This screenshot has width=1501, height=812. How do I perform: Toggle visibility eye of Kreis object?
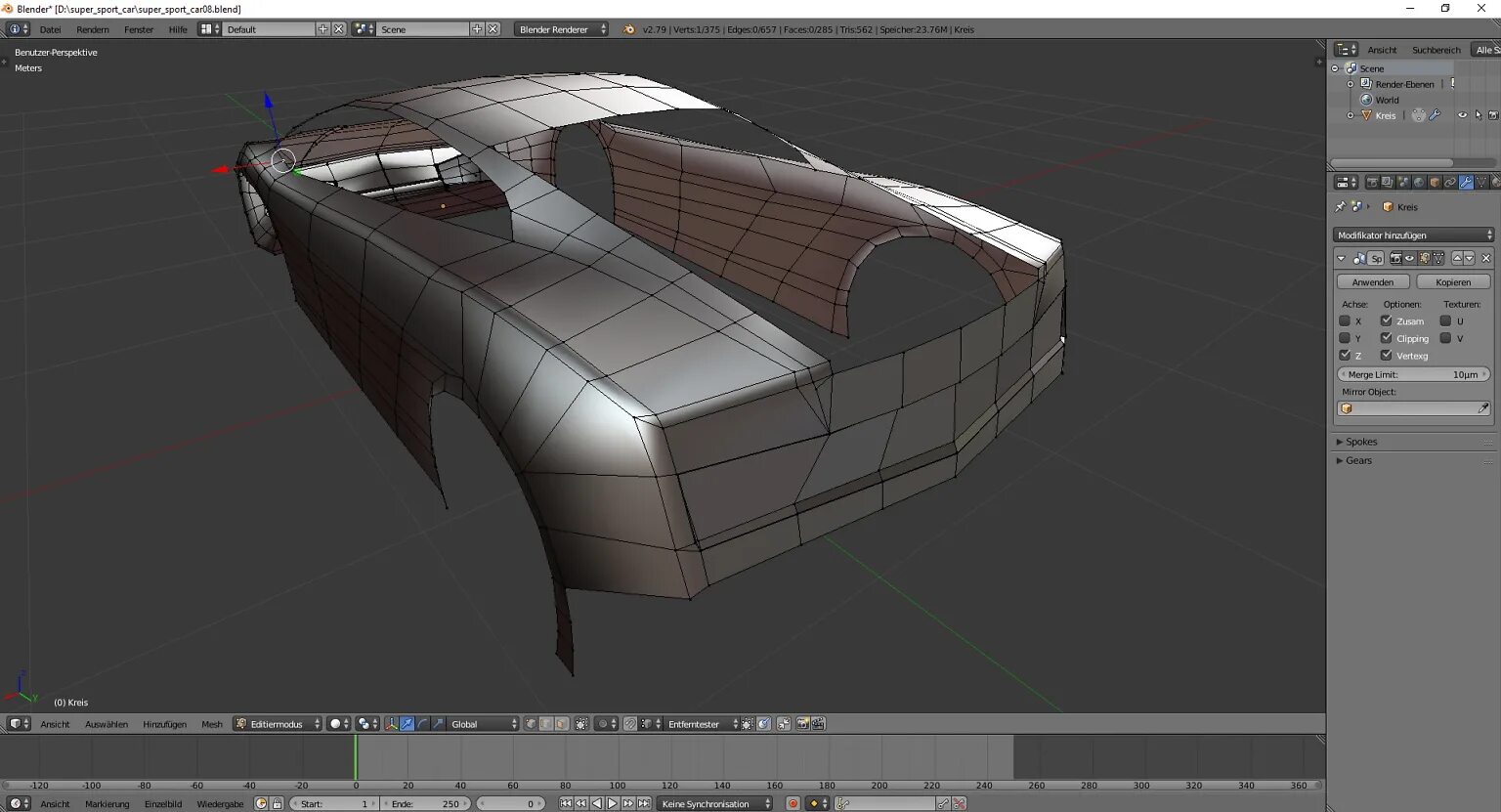point(1462,115)
